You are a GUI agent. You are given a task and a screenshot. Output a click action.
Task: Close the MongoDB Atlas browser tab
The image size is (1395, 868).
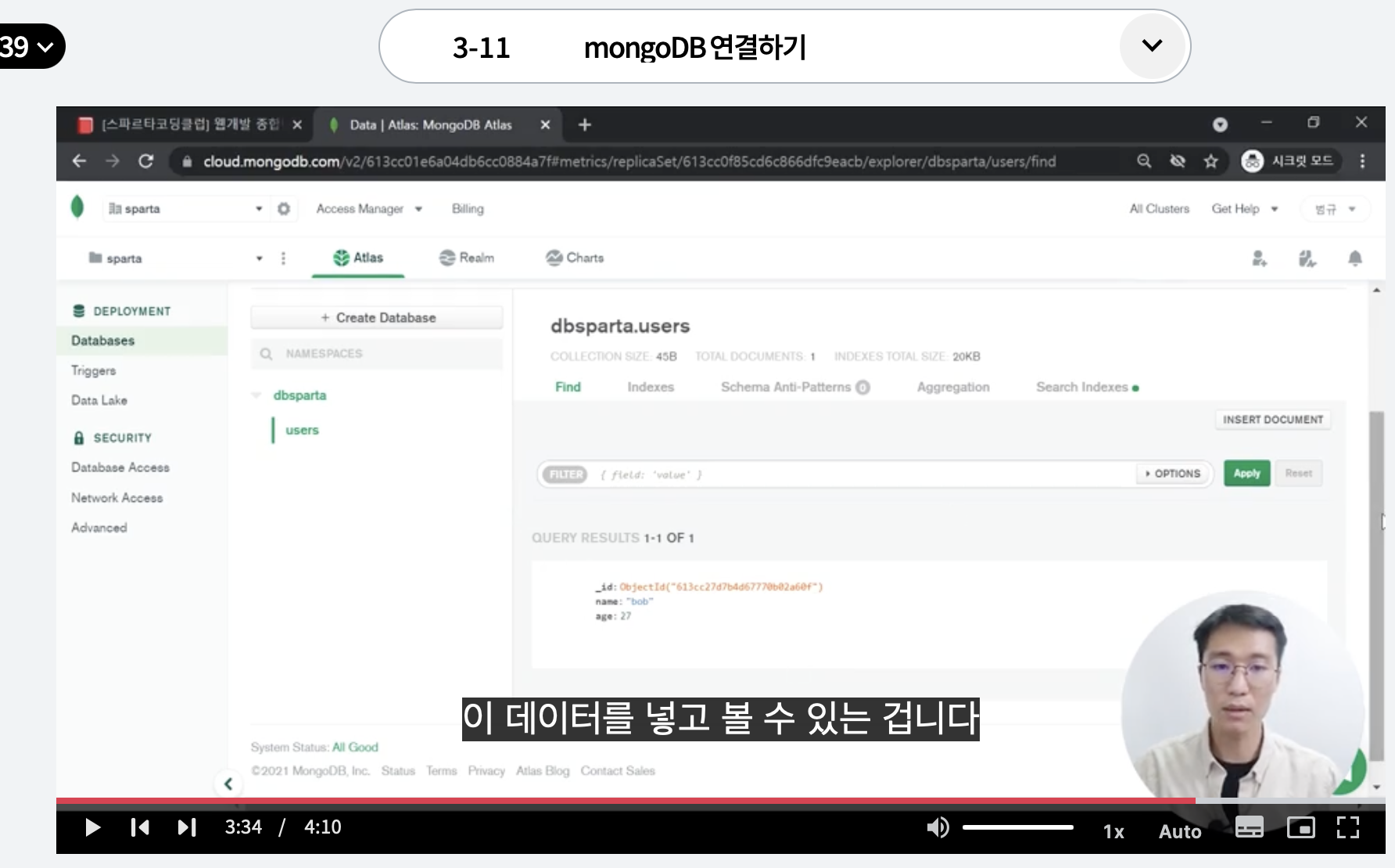(545, 124)
